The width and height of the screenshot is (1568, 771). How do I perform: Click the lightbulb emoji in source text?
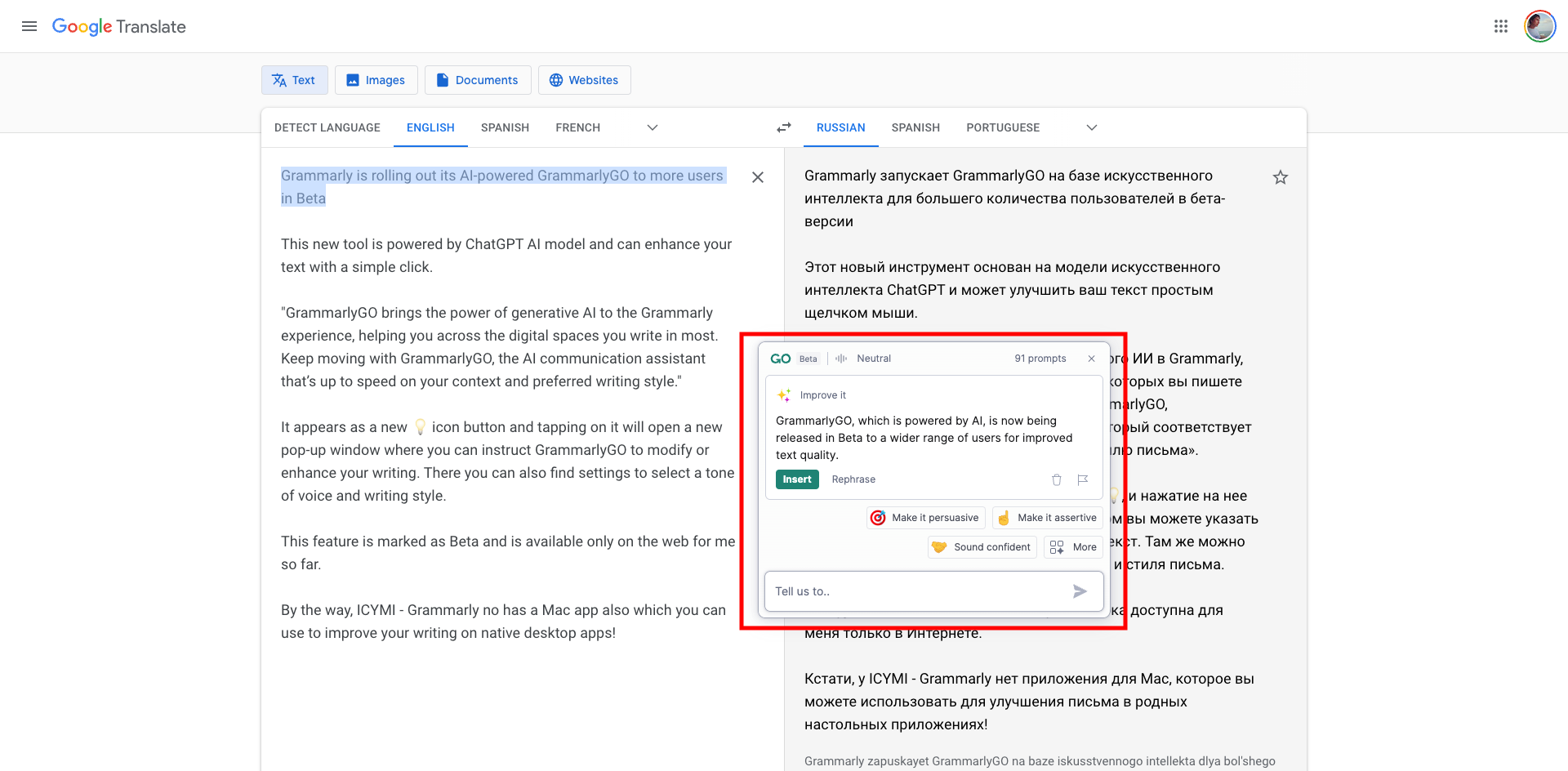pos(420,427)
